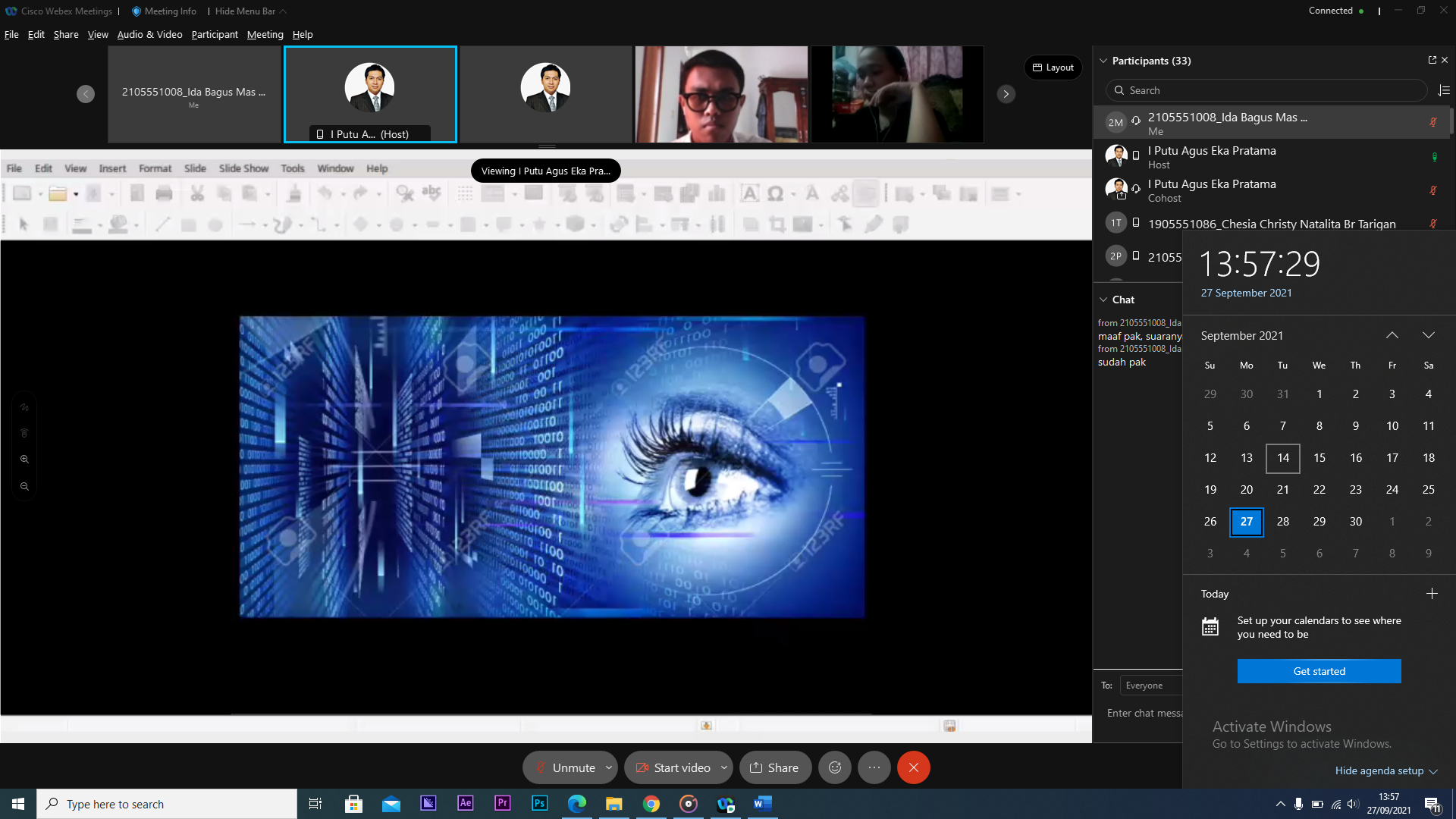The height and width of the screenshot is (819, 1456).
Task: Click Type here to search box
Action: (x=167, y=804)
